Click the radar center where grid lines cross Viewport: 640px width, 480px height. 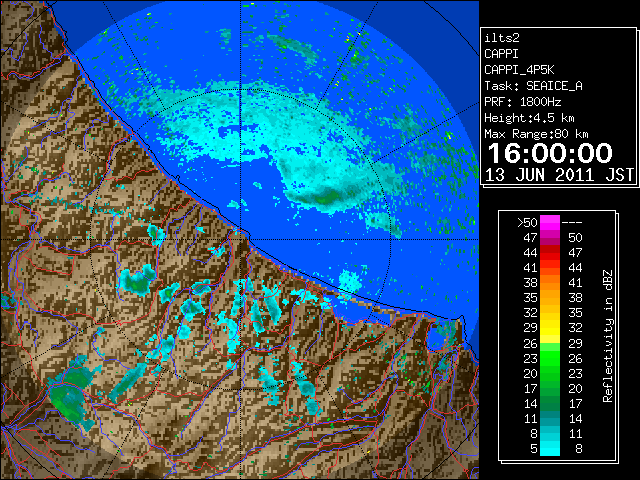click(241, 239)
